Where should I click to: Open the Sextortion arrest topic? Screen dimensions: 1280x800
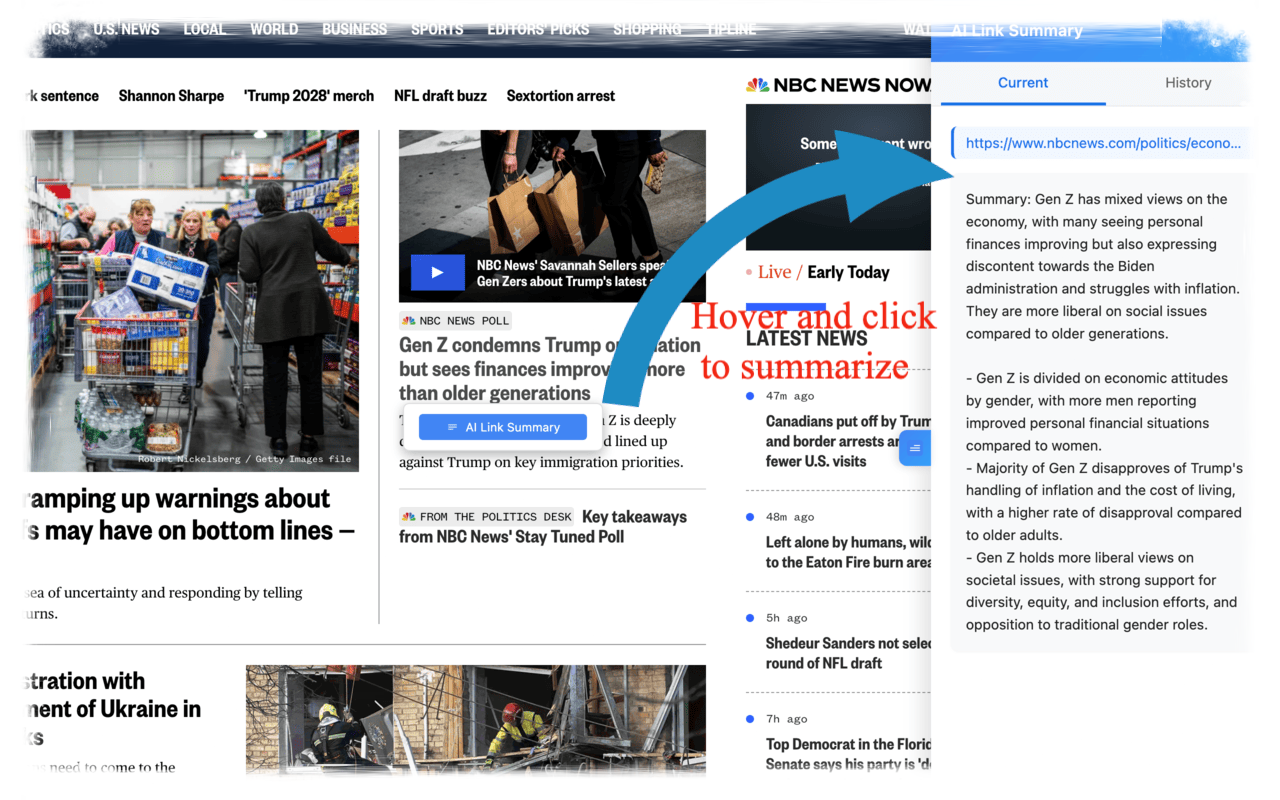tap(561, 96)
